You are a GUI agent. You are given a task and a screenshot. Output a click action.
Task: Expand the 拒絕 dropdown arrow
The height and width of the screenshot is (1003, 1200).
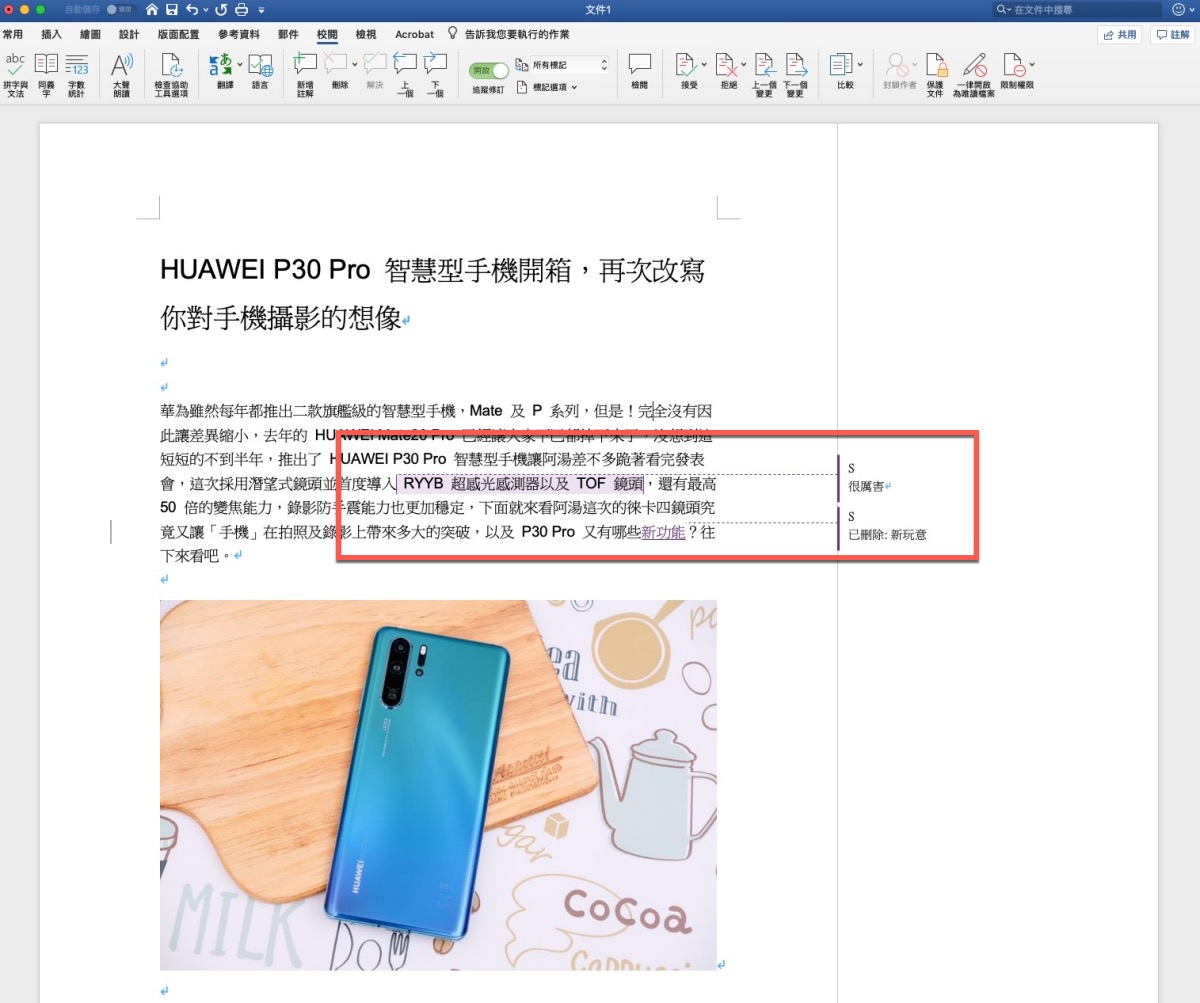(x=744, y=66)
